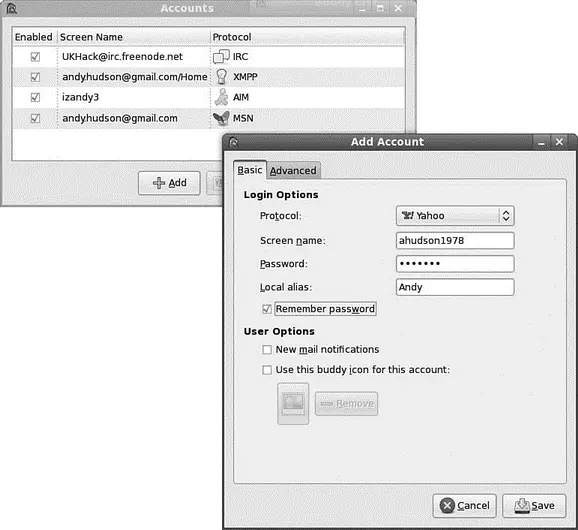The image size is (578, 530).
Task: Click the buddy icon image chooser
Action: tap(293, 404)
